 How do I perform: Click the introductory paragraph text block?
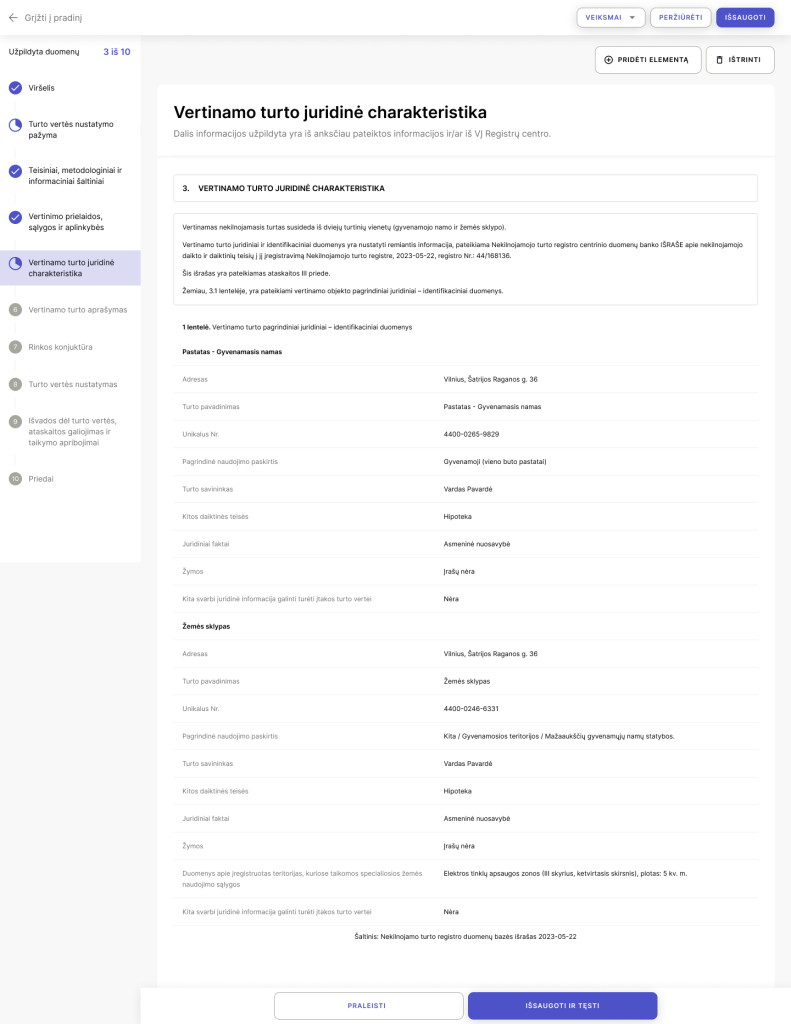pos(465,259)
